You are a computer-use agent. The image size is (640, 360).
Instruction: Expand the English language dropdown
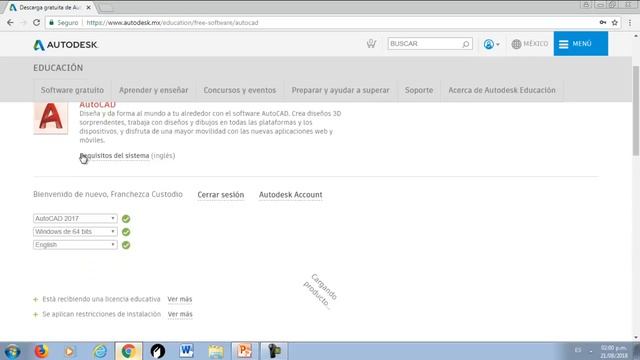tap(75, 244)
